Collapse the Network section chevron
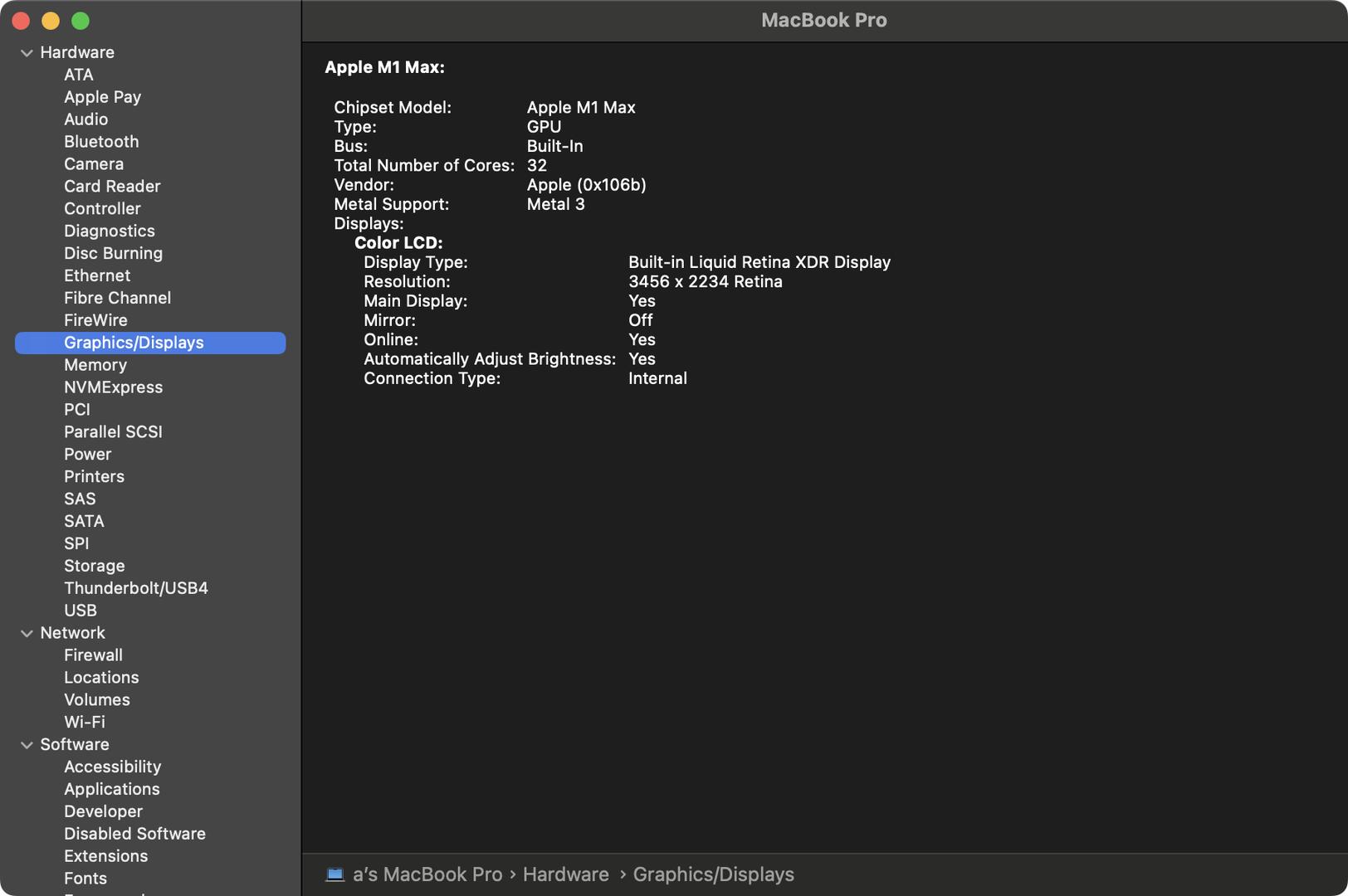Viewport: 1348px width, 896px height. click(27, 634)
